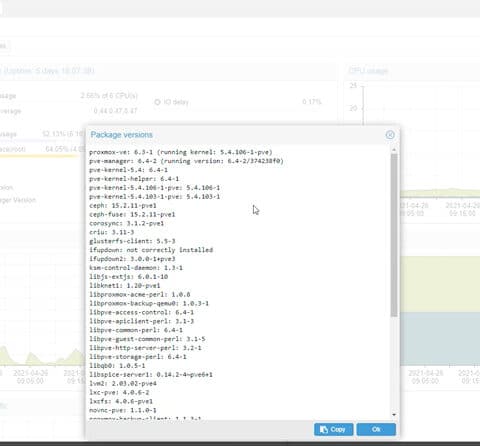The width and height of the screenshot is (480, 446).
Task: Click the line 'libpve-access-control: 6.4-1'
Action: (141, 312)
